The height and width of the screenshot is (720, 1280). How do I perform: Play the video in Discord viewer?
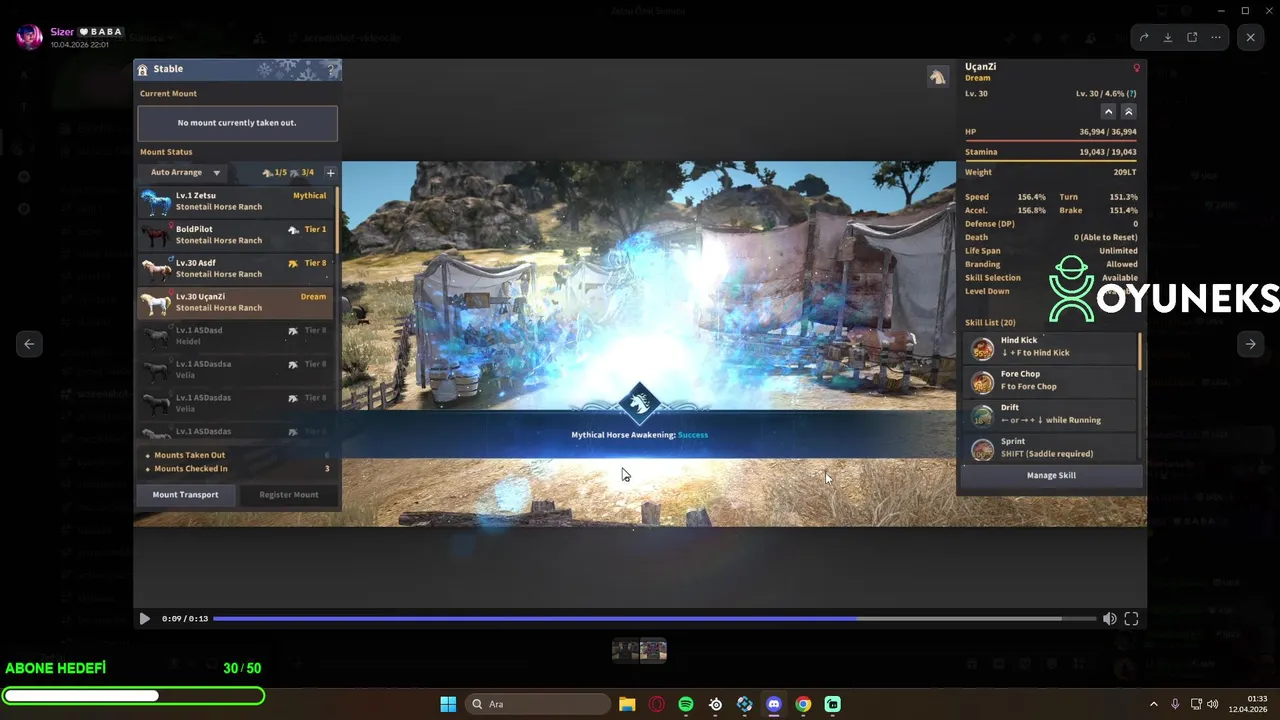click(x=144, y=619)
